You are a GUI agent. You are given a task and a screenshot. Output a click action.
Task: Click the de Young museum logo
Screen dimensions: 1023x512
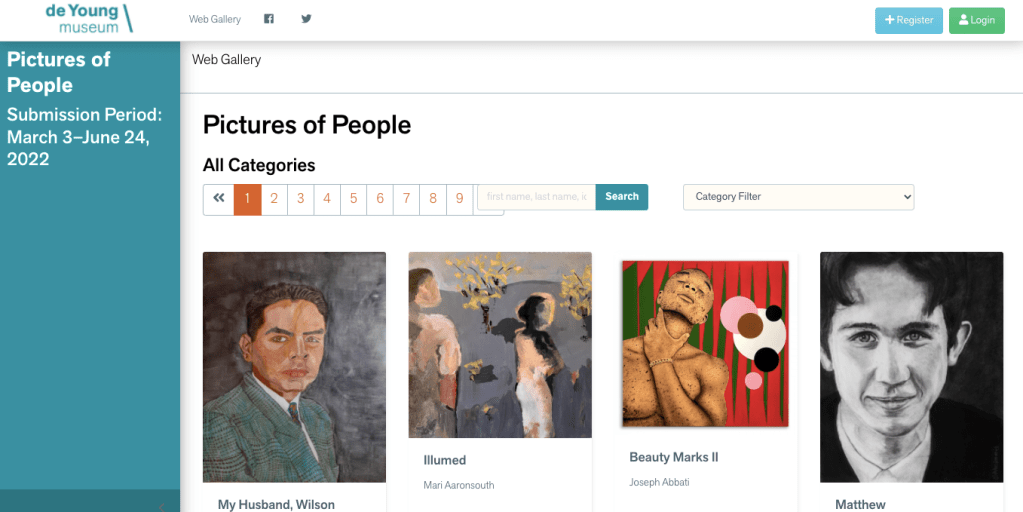click(x=88, y=18)
